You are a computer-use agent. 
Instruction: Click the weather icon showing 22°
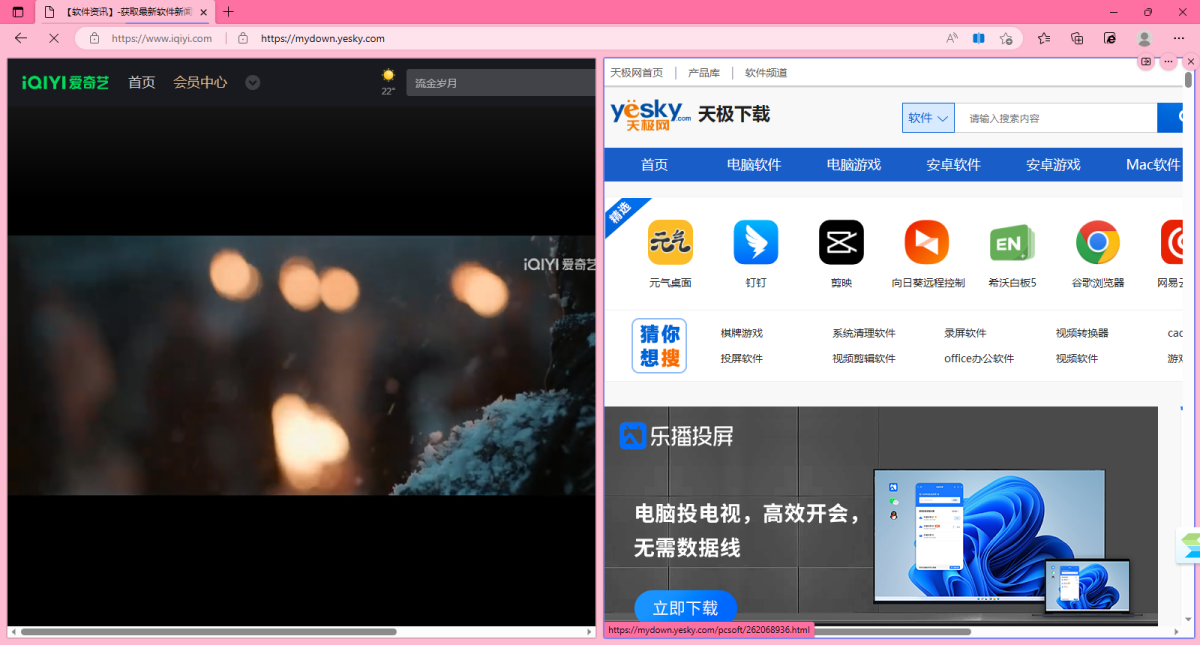(388, 76)
